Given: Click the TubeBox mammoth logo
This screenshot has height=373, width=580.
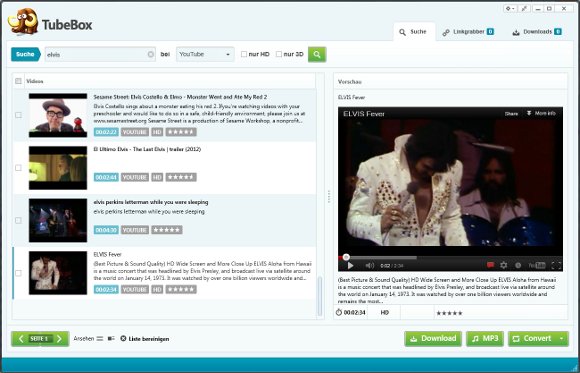Looking at the screenshot, I should 23,21.
